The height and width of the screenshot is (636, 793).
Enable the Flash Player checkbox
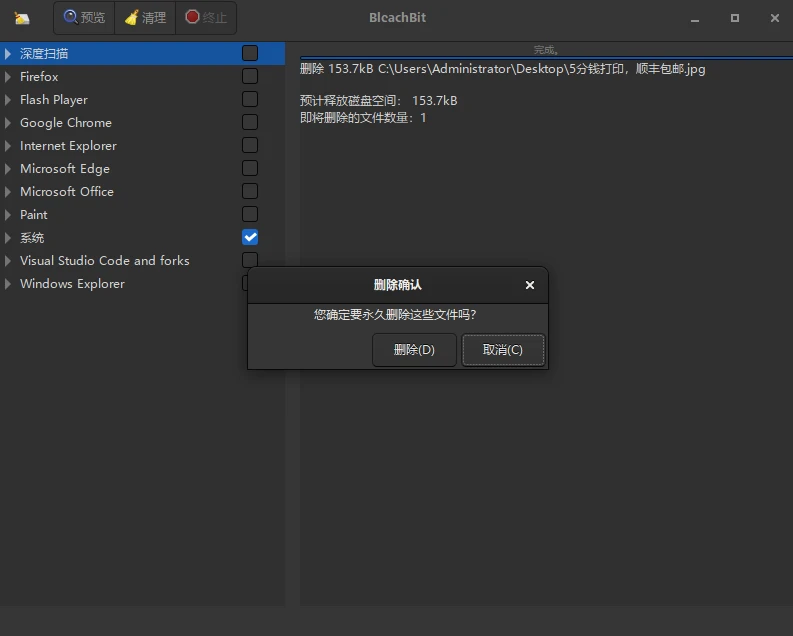coord(250,99)
